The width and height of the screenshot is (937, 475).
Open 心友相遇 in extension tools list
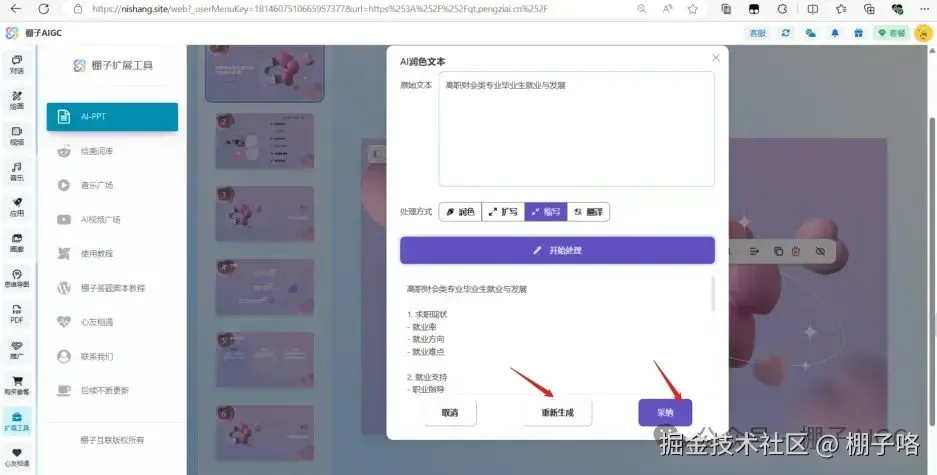[112, 322]
